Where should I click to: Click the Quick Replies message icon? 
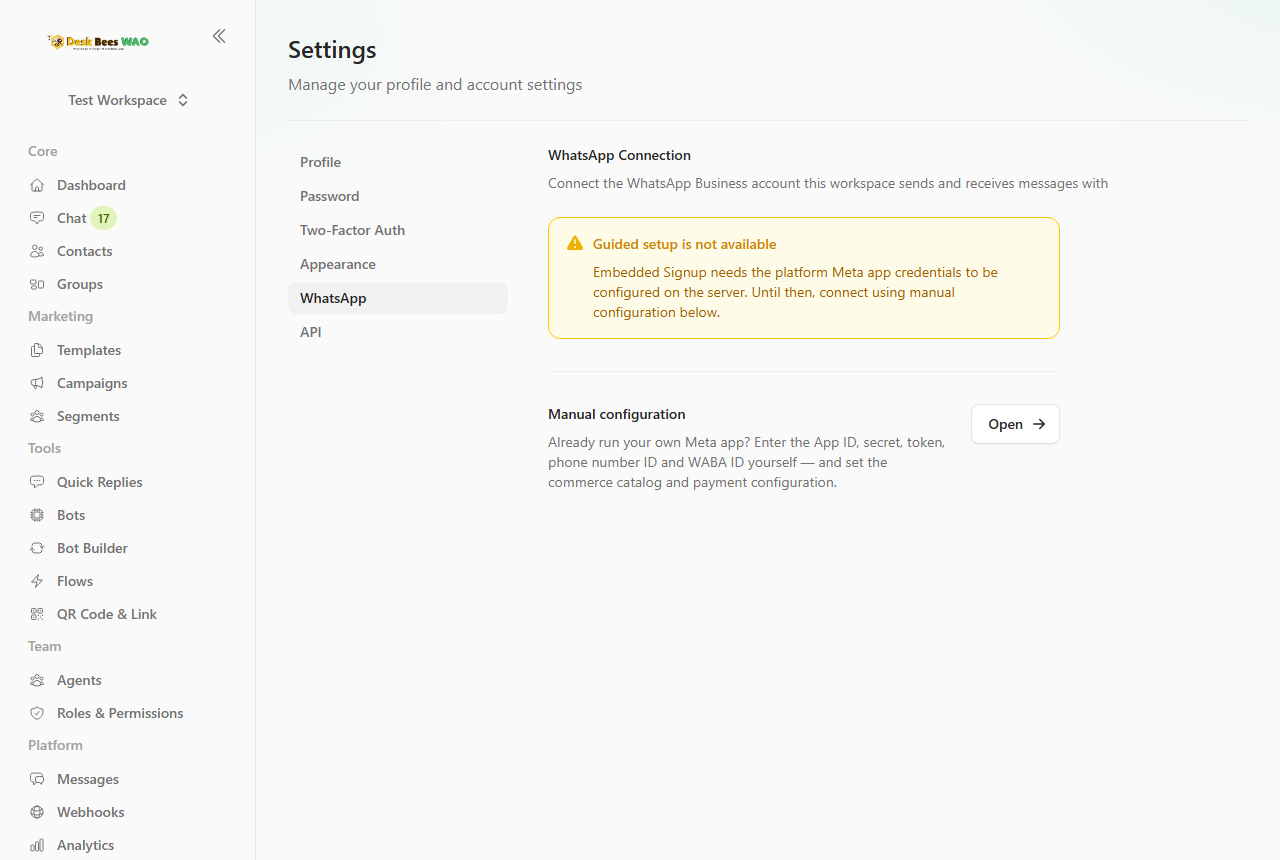(37, 482)
